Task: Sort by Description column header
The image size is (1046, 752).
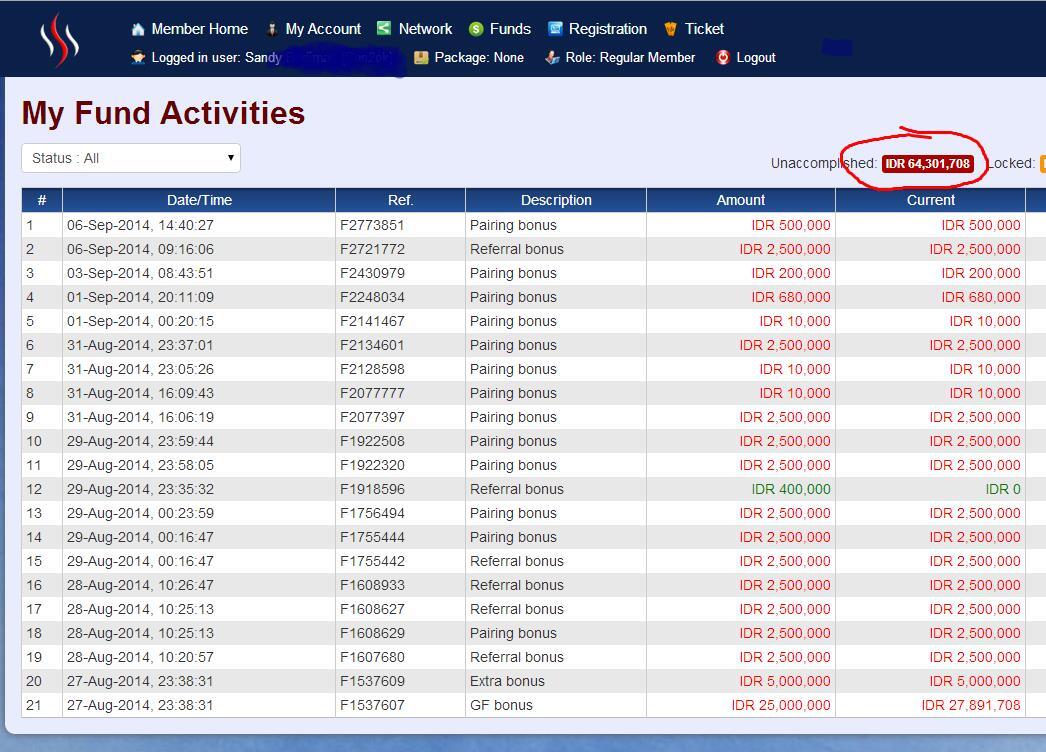Action: pyautogui.click(x=556, y=200)
